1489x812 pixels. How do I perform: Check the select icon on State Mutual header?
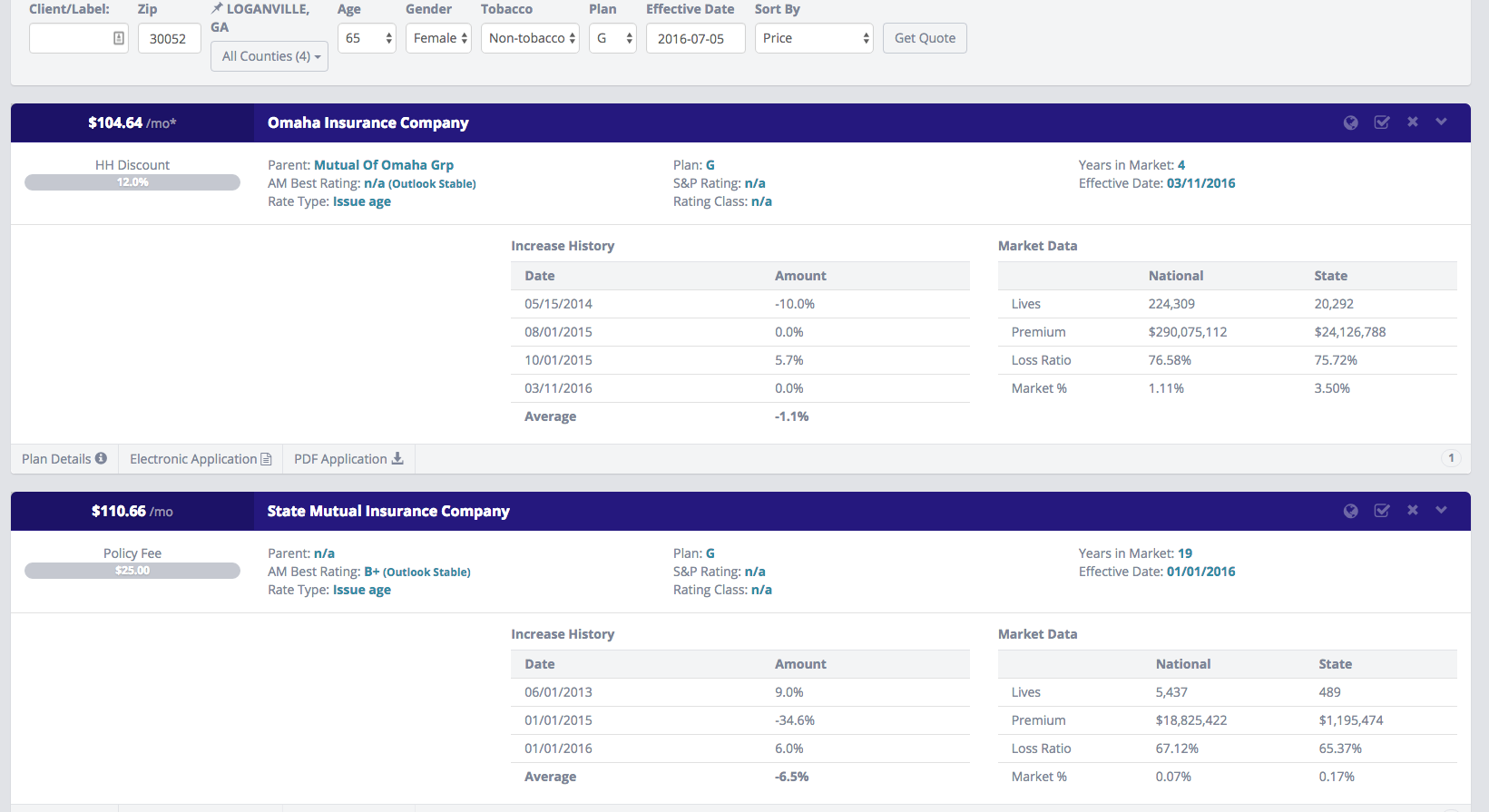coord(1382,511)
